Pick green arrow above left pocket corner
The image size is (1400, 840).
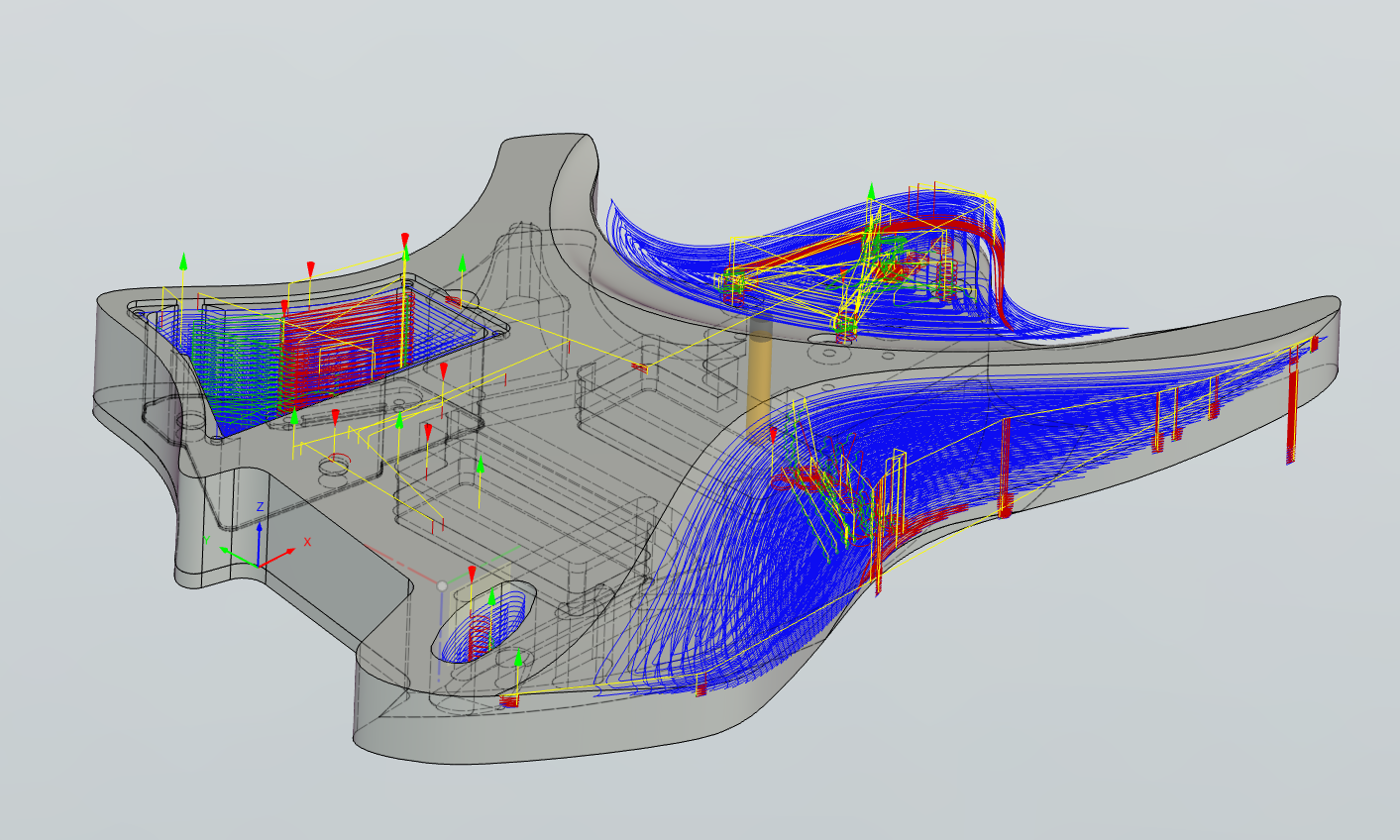pyautogui.click(x=183, y=261)
